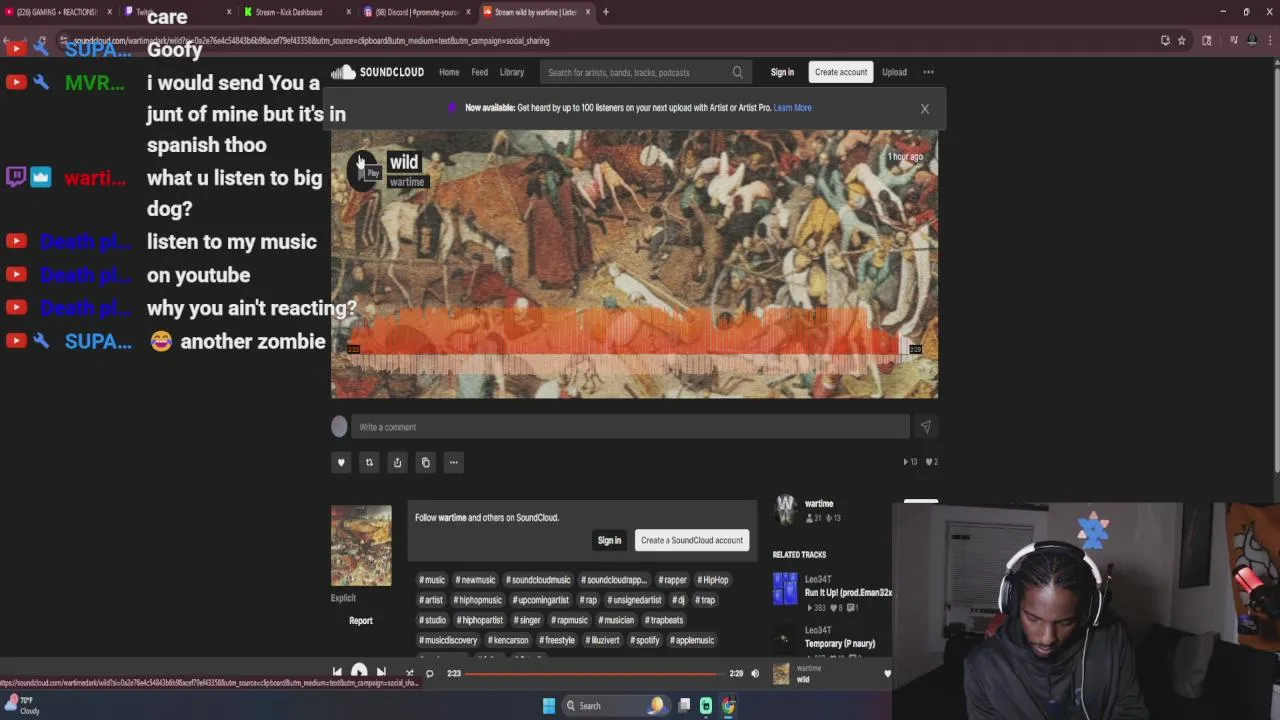The width and height of the screenshot is (1280, 720).
Task: Dismiss the Artist Pro banner
Action: [x=925, y=108]
